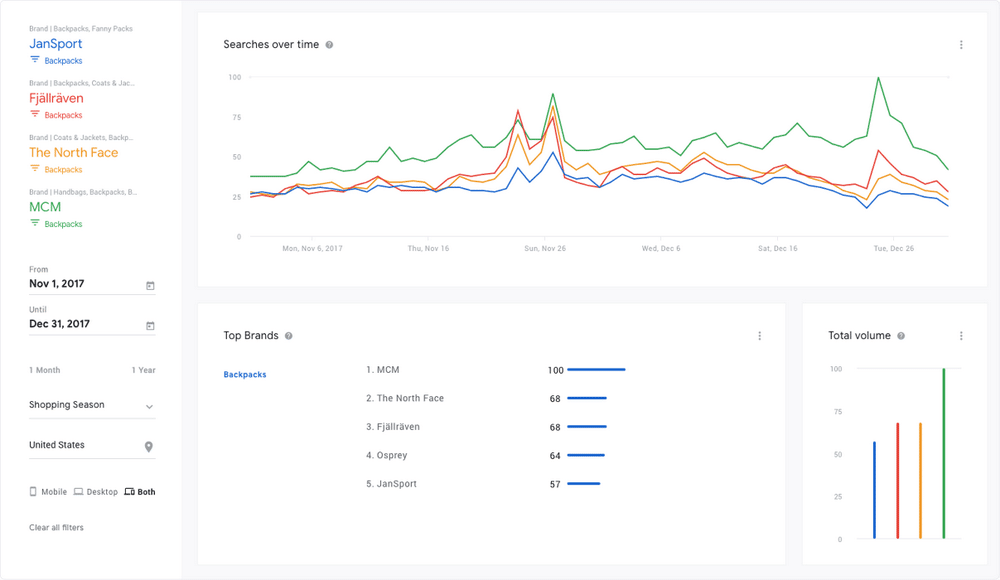
Task: Click the MCM filter icon
Action: pos(34,223)
